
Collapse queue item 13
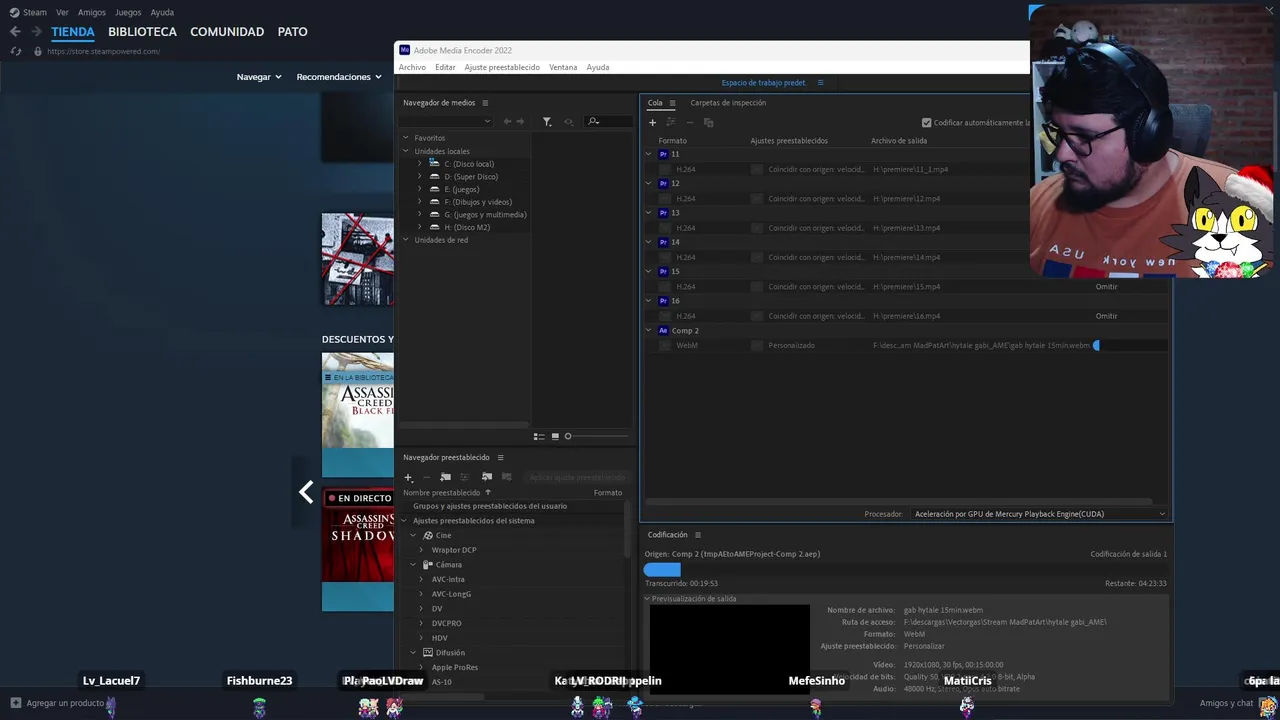point(648,213)
